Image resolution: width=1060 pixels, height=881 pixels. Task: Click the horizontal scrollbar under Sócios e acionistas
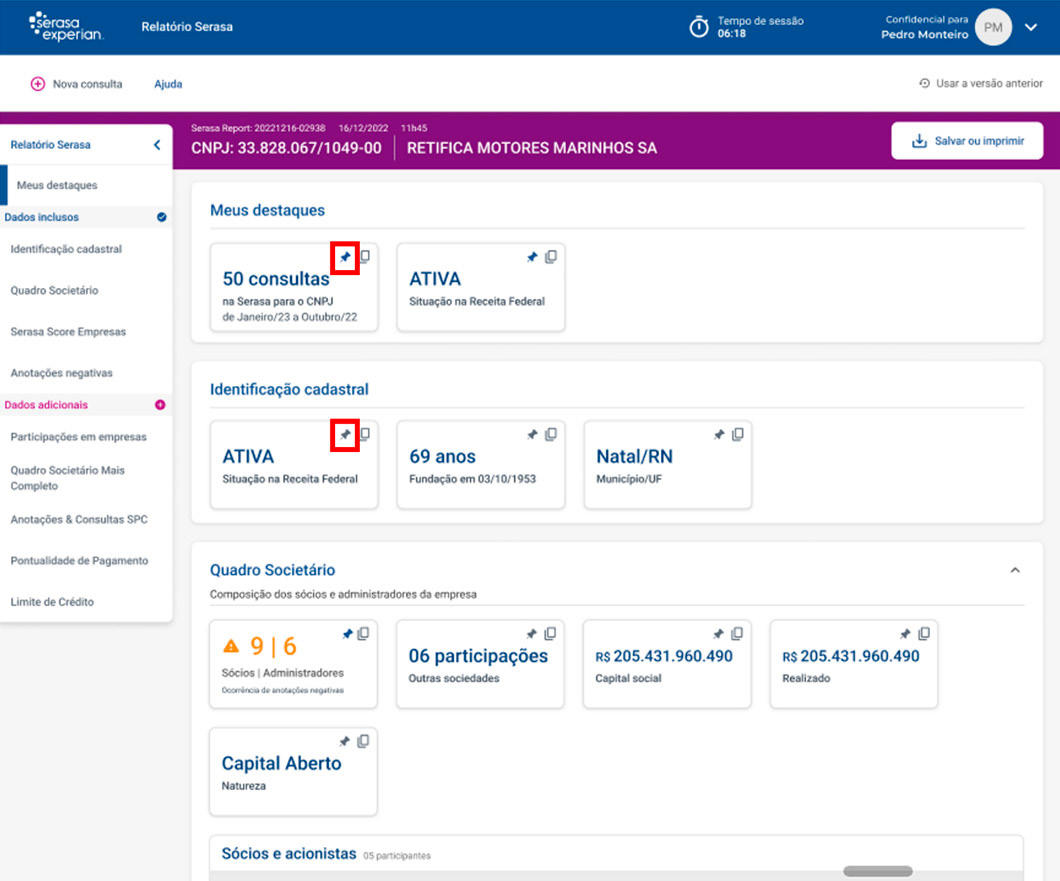877,872
